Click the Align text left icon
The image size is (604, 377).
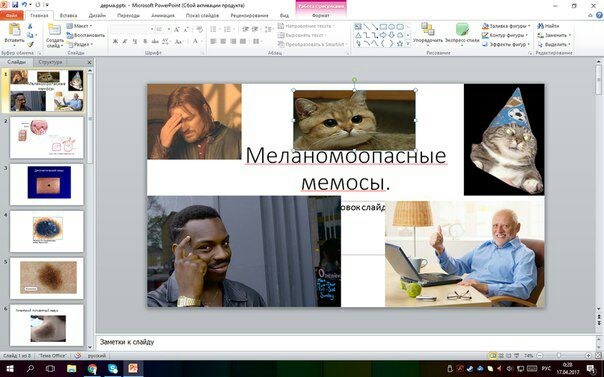click(x=213, y=41)
